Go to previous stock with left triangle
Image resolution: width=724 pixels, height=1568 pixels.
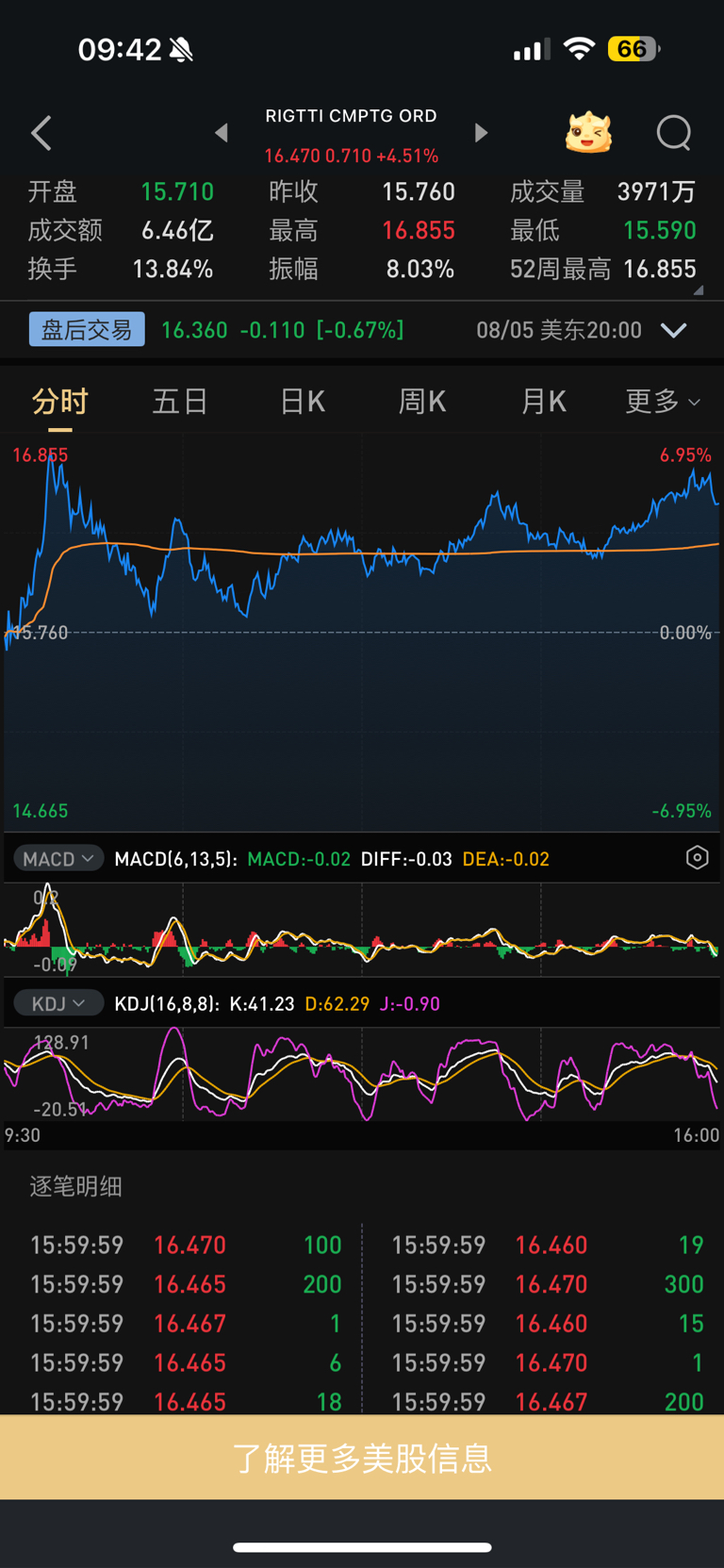[222, 133]
